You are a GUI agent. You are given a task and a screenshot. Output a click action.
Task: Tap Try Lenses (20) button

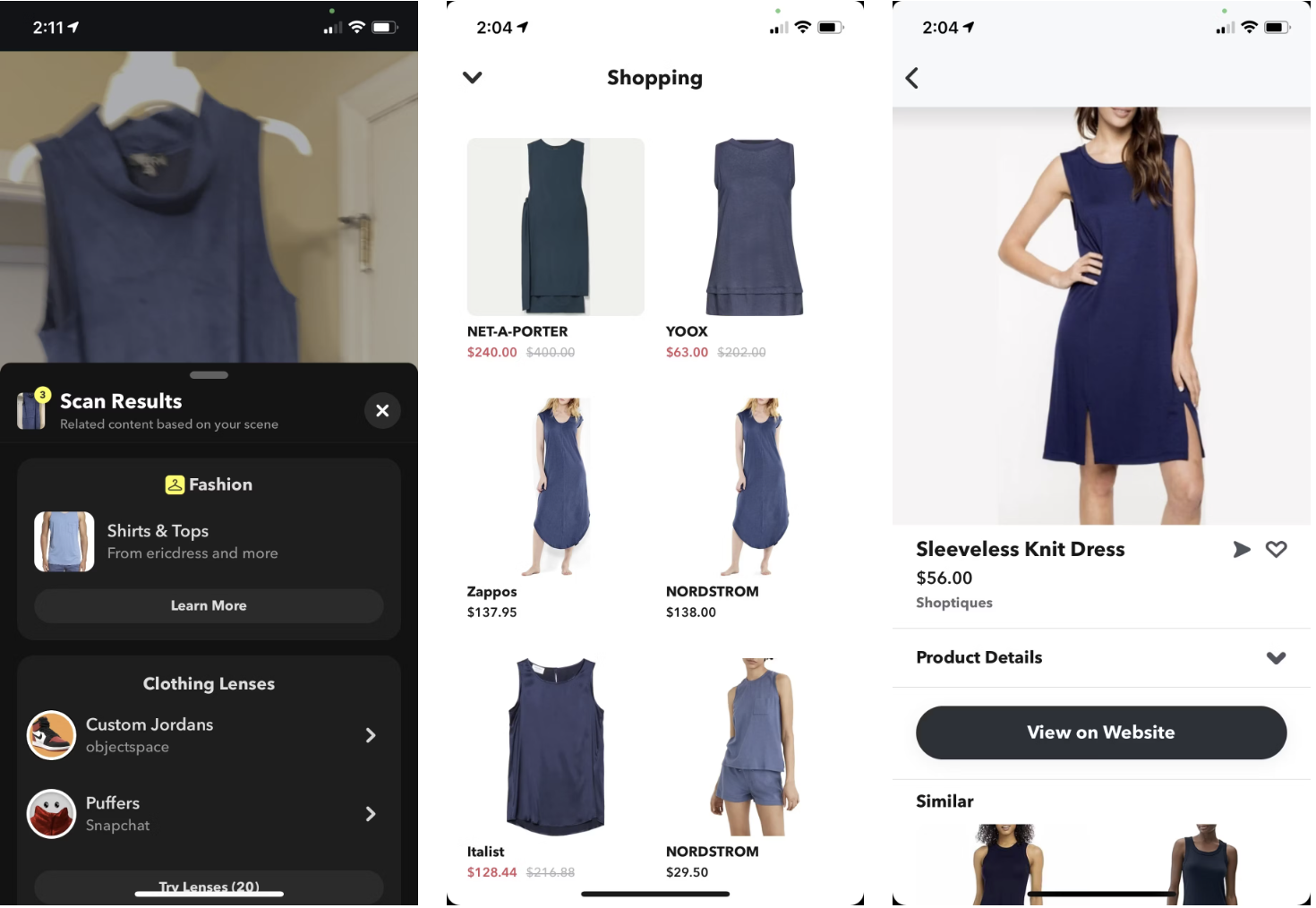(209, 887)
